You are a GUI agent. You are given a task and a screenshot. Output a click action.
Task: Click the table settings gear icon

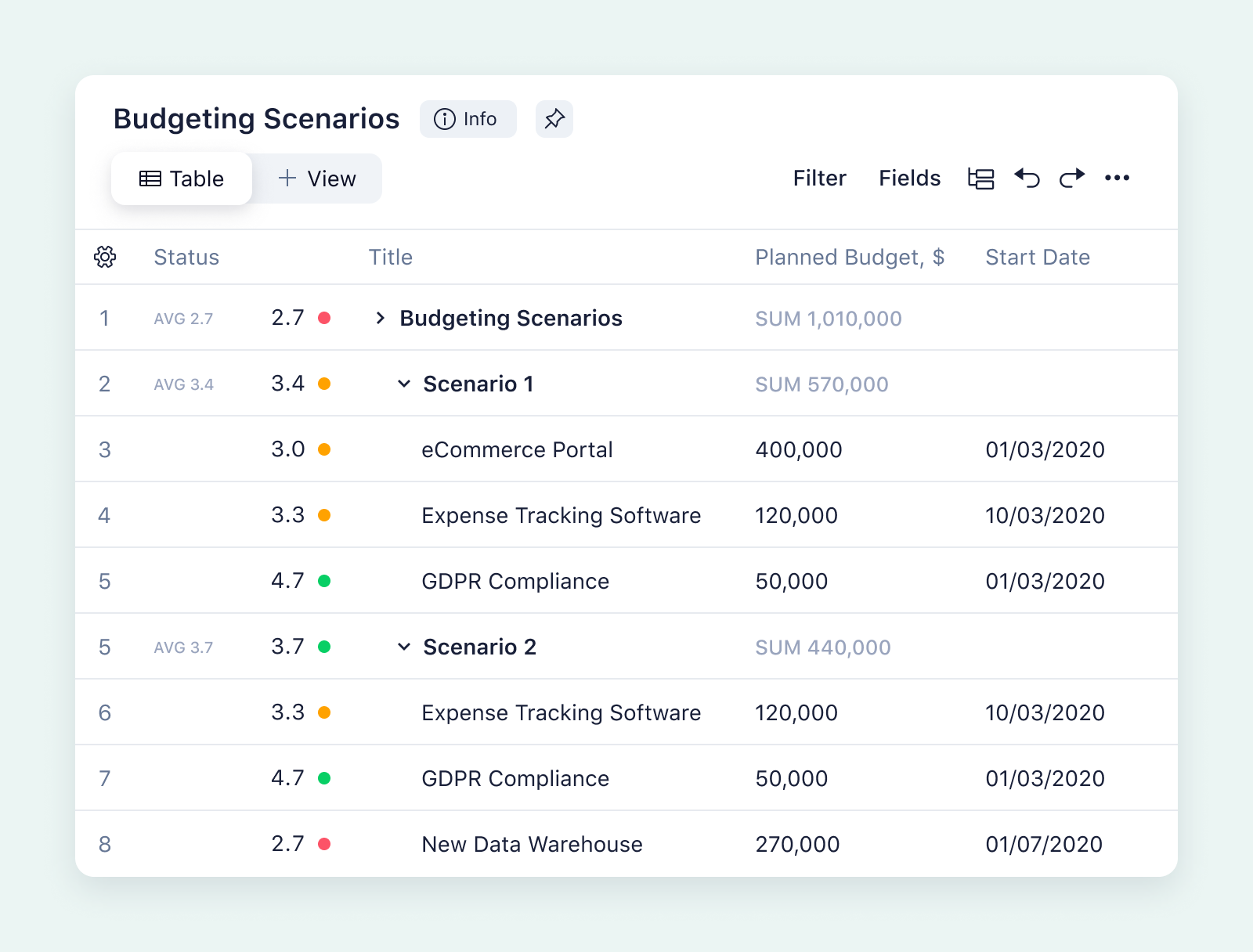coord(105,257)
